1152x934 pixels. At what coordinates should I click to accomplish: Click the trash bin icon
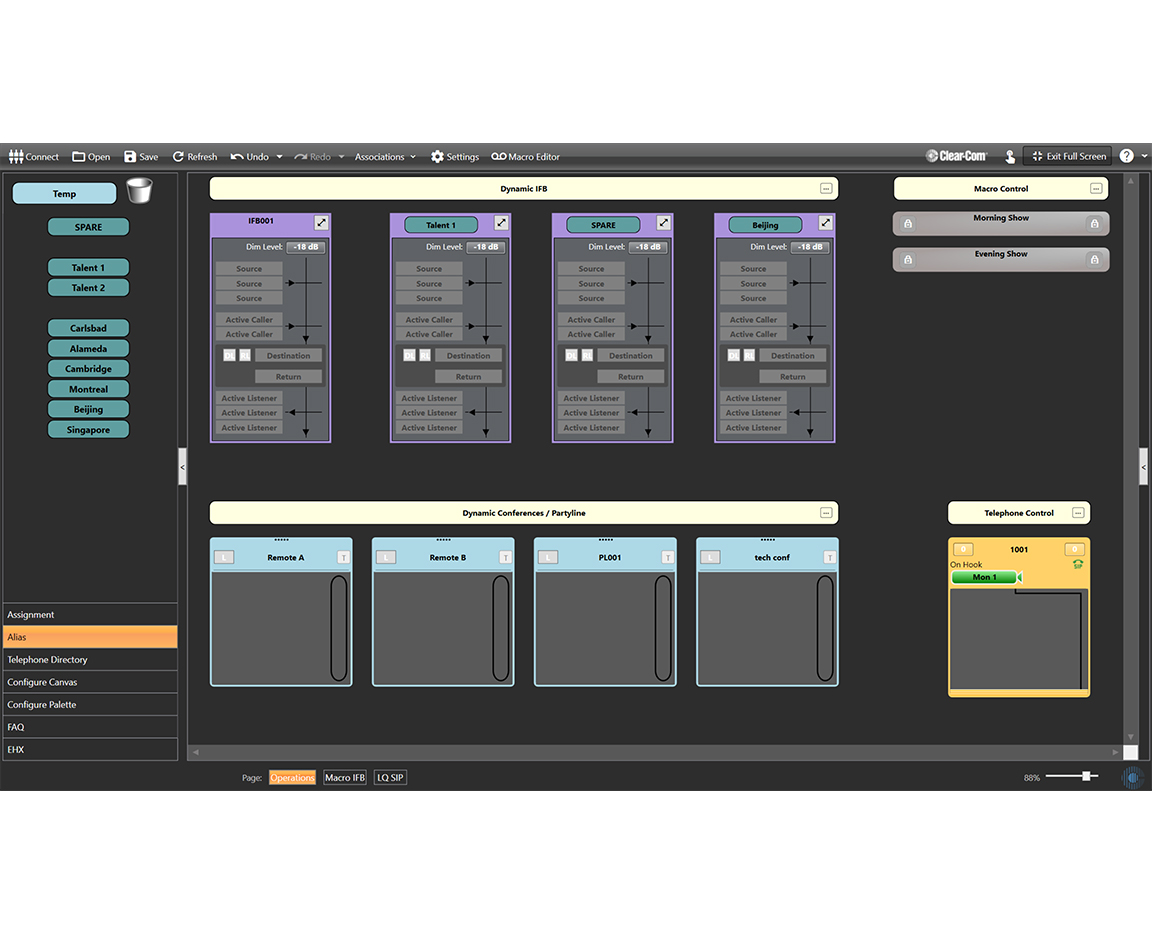click(140, 191)
